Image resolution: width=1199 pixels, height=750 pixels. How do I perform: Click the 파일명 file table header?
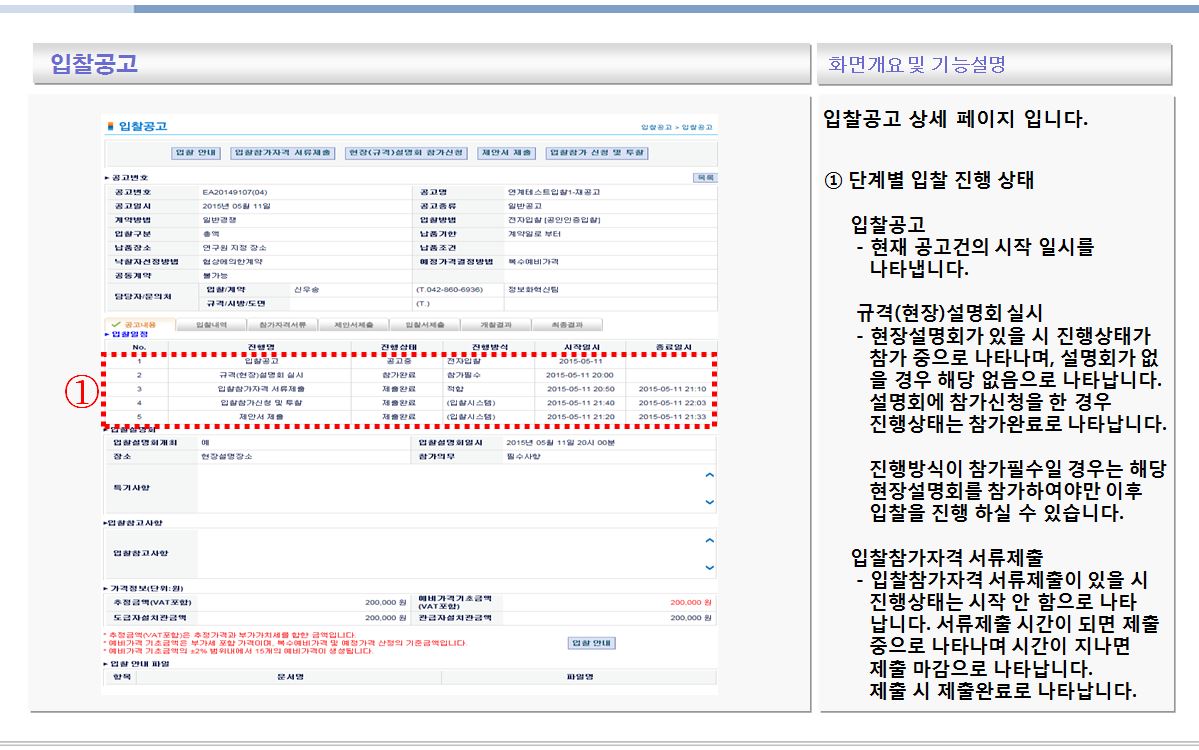(580, 677)
